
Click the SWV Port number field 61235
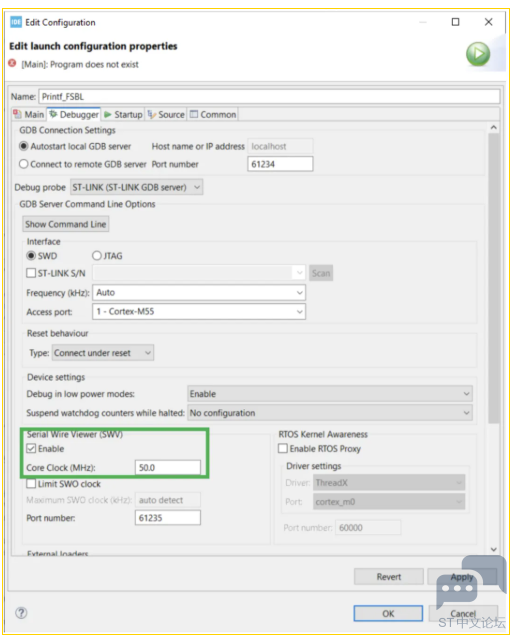(168, 518)
